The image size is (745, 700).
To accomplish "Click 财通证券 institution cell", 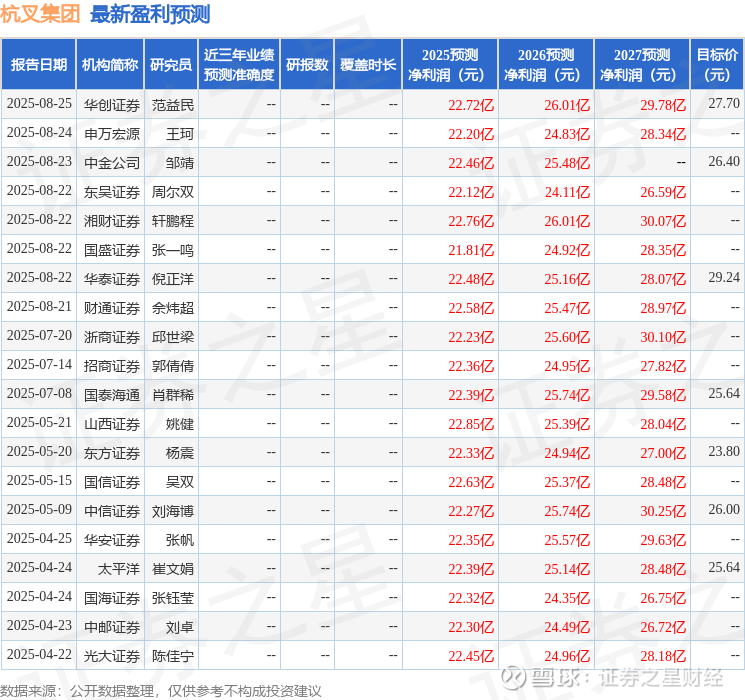I will 112,308.
